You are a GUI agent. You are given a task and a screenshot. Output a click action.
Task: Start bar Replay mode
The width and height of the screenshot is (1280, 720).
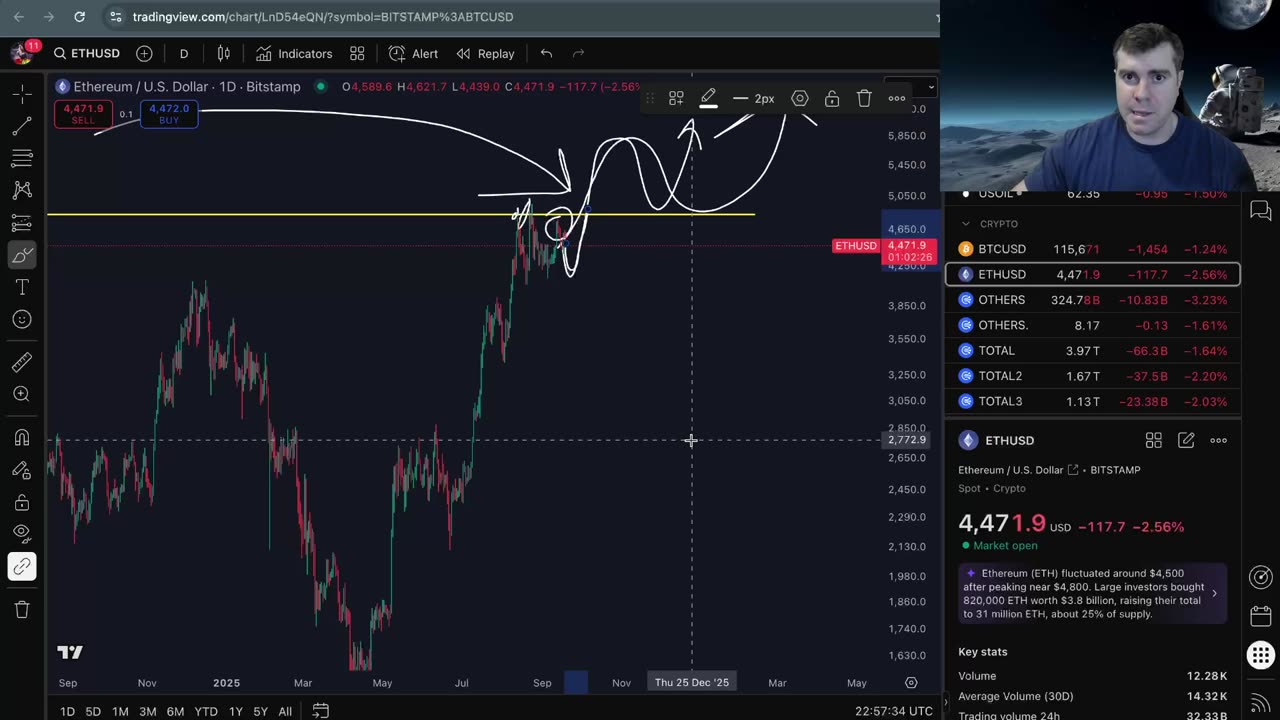pos(485,54)
